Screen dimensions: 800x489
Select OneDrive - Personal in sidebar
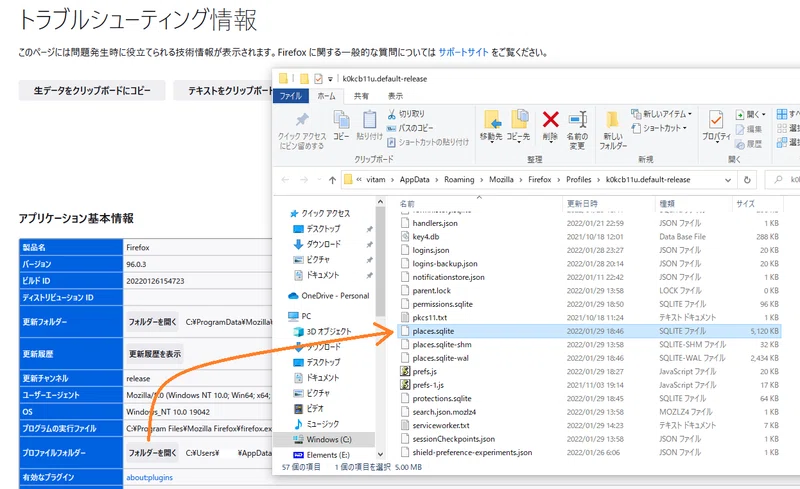329,296
